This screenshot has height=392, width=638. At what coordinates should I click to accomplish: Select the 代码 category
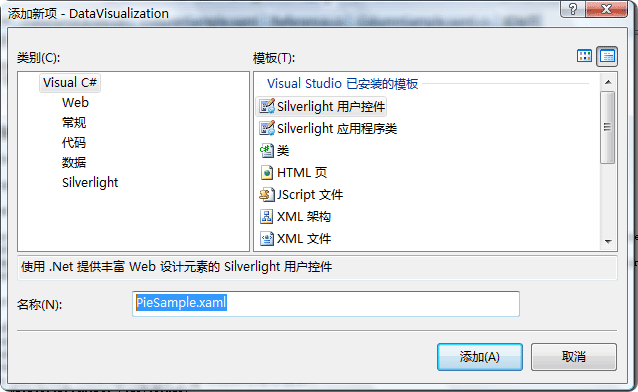[74, 142]
